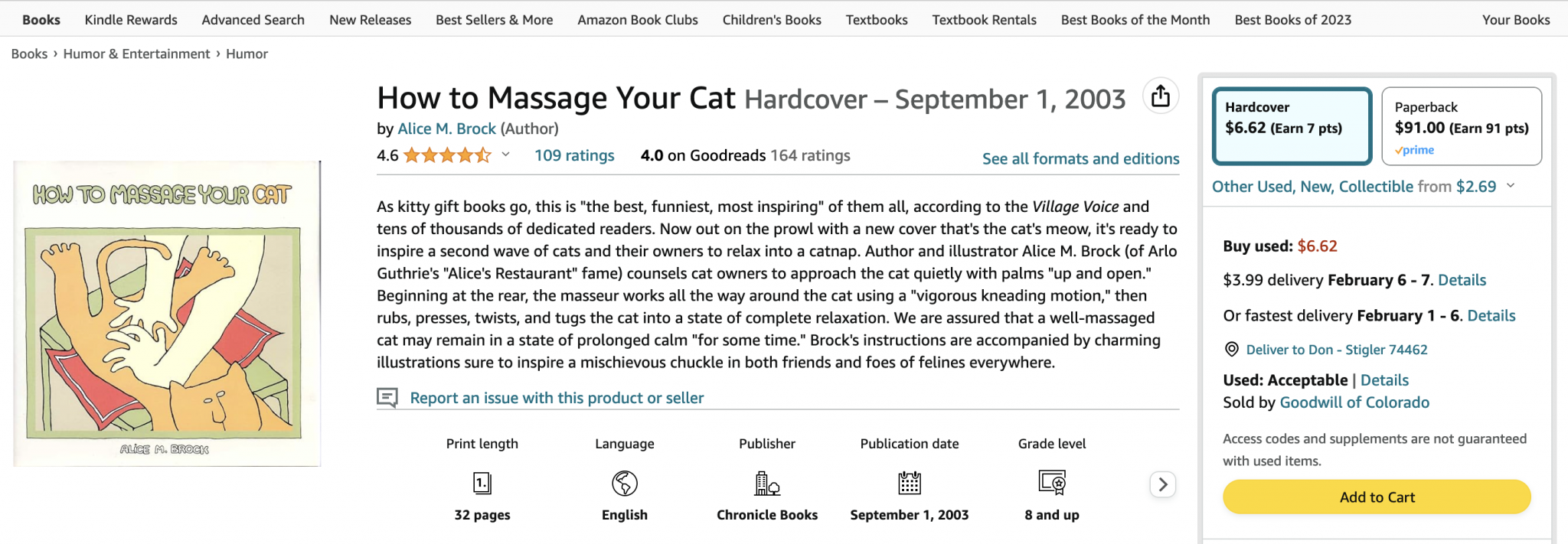
Task: Open the Kindle Rewards tab
Action: (131, 20)
